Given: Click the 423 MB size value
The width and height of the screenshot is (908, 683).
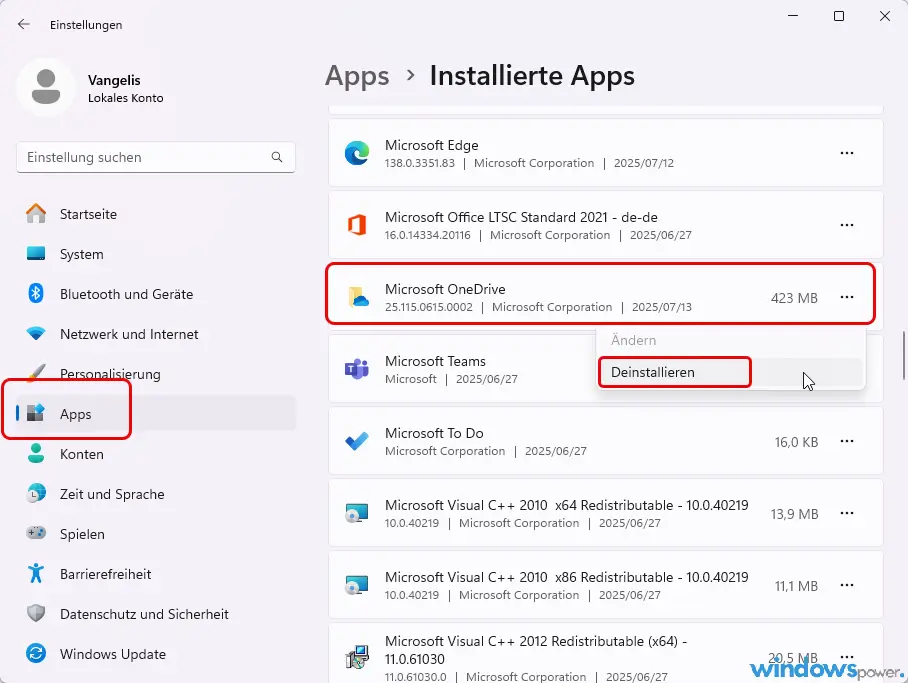Looking at the screenshot, I should pyautogui.click(x=794, y=298).
